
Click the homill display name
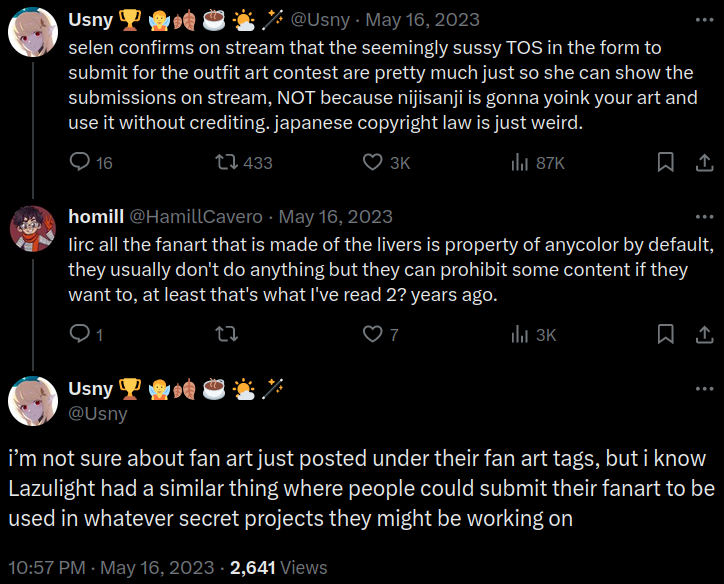click(x=94, y=217)
